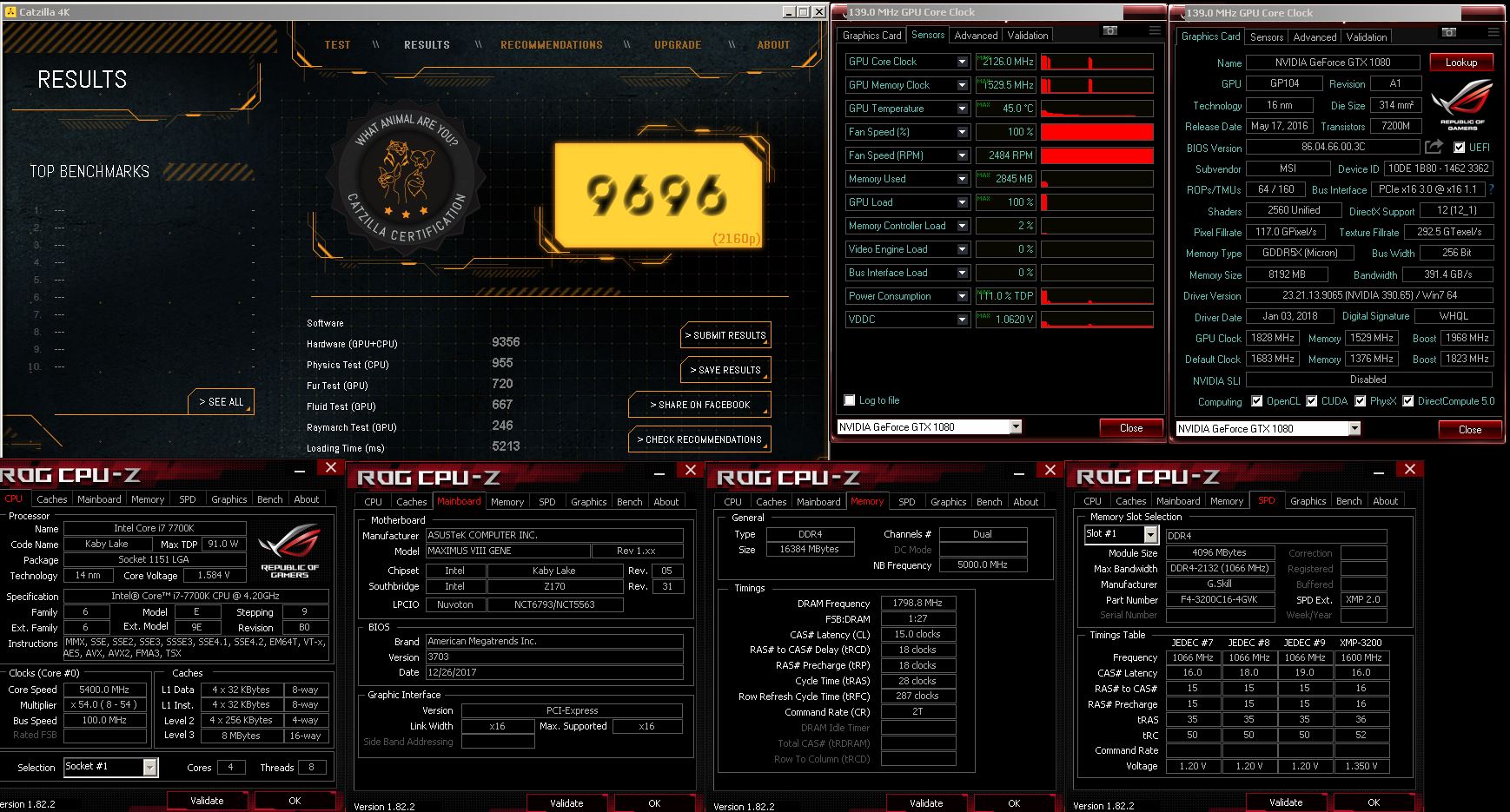Click the SAVE RESULTS button
Image resolution: width=1510 pixels, height=812 pixels.
(725, 370)
